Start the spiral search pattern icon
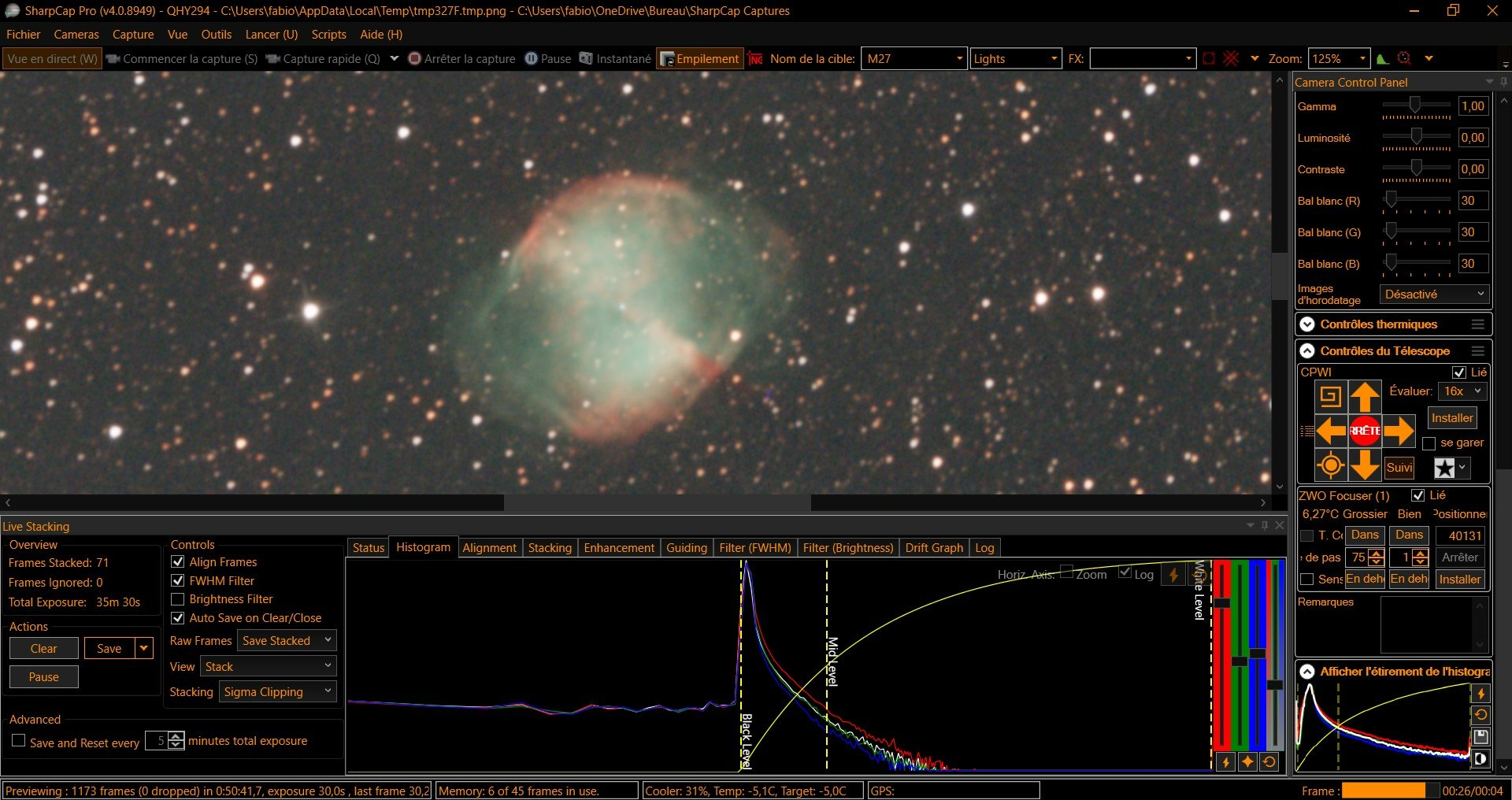The width and height of the screenshot is (1512, 800). pyautogui.click(x=1331, y=396)
